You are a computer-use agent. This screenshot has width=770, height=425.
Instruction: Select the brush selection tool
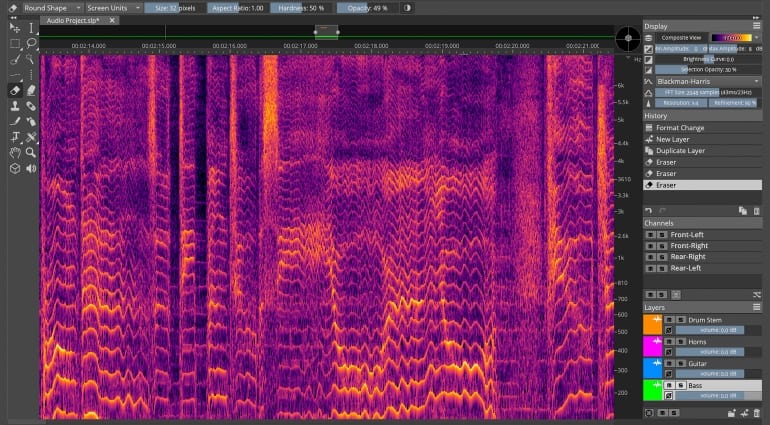(x=15, y=59)
